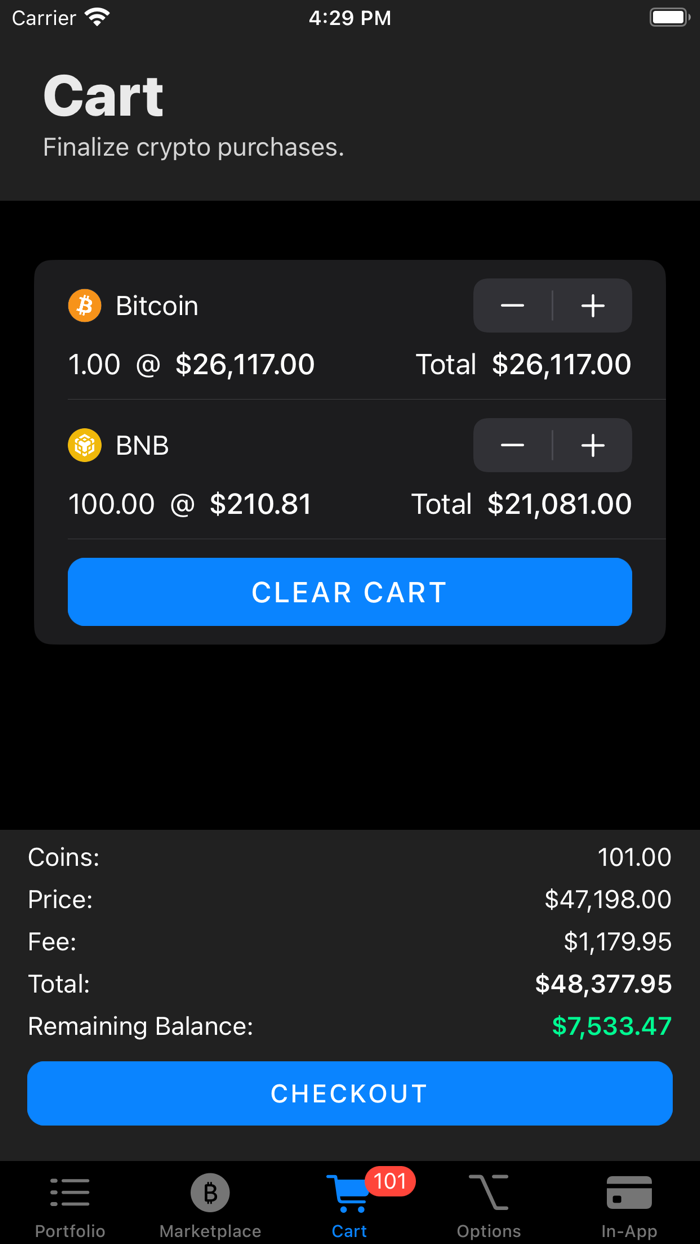Click the Bitcoin coin icon

tap(84, 305)
